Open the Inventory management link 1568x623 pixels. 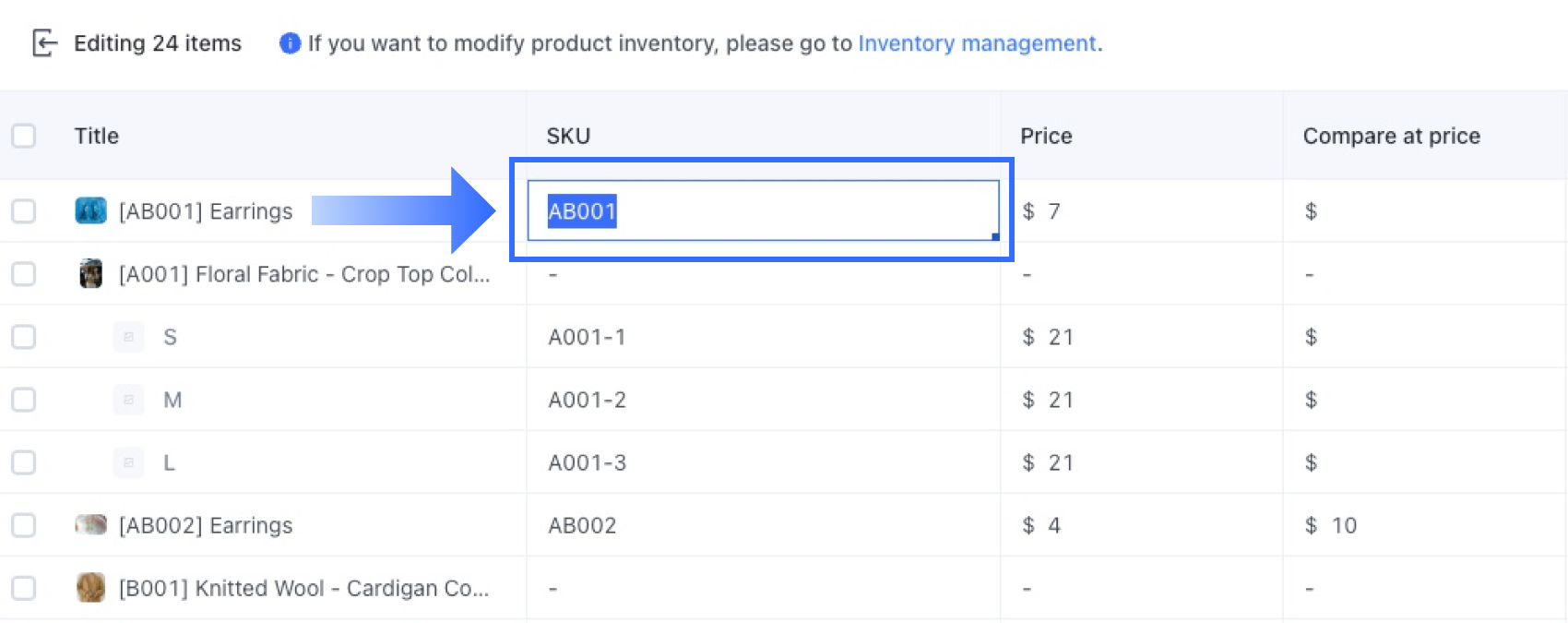pyautogui.click(x=977, y=43)
